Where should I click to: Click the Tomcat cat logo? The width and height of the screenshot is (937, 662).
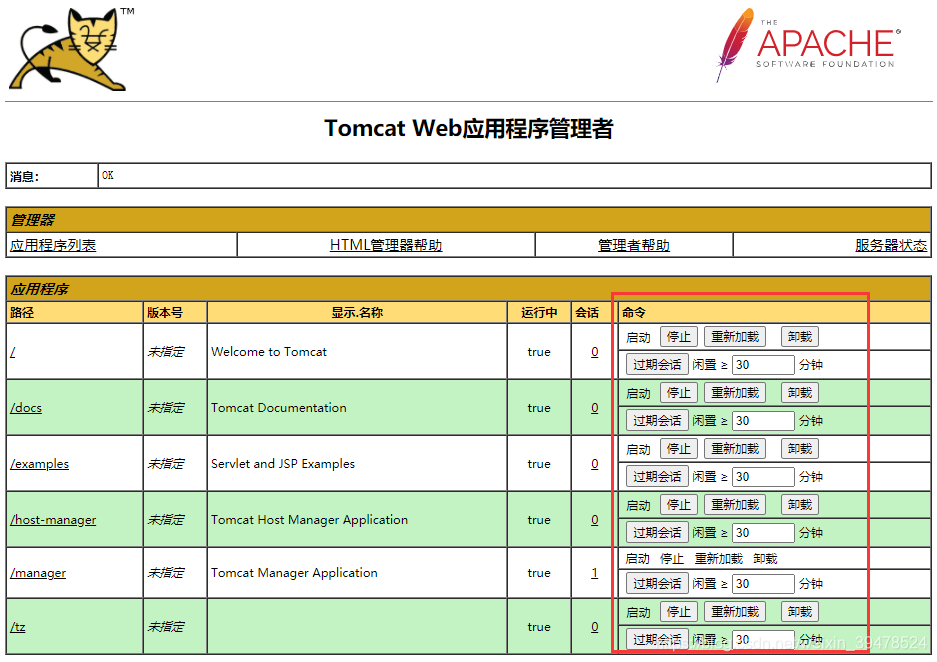[72, 49]
